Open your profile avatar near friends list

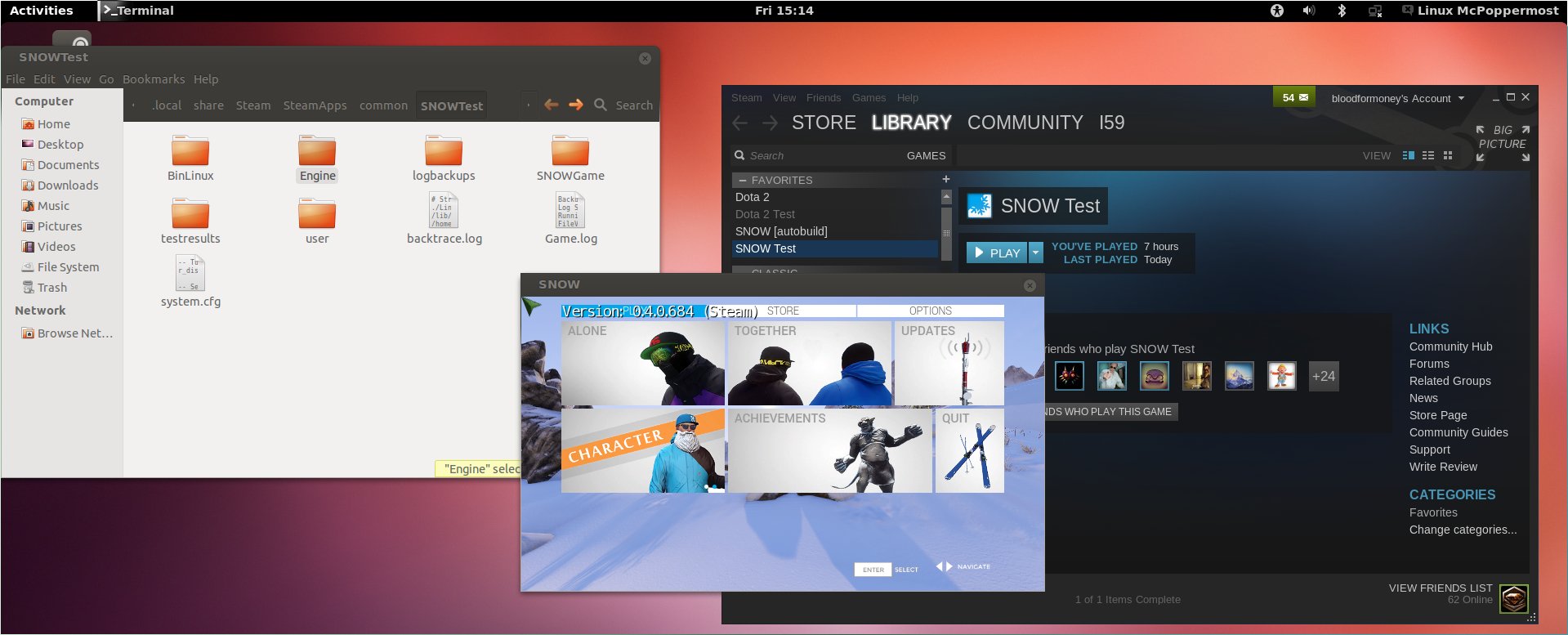pos(1514,598)
